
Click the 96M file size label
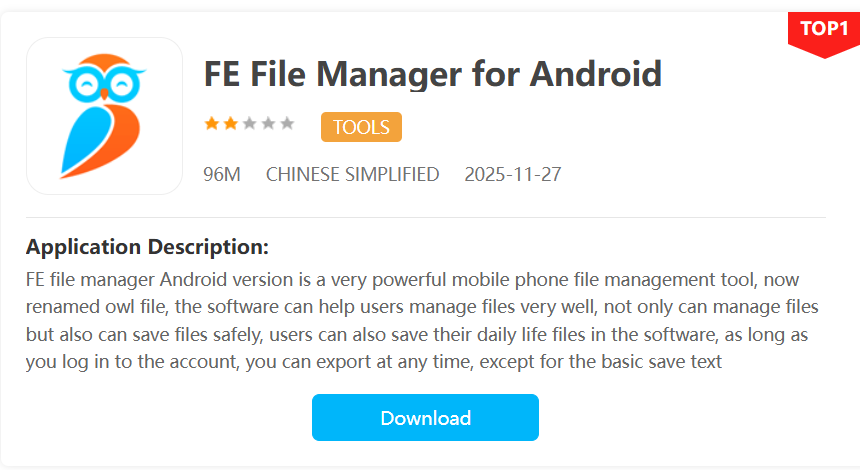221,174
